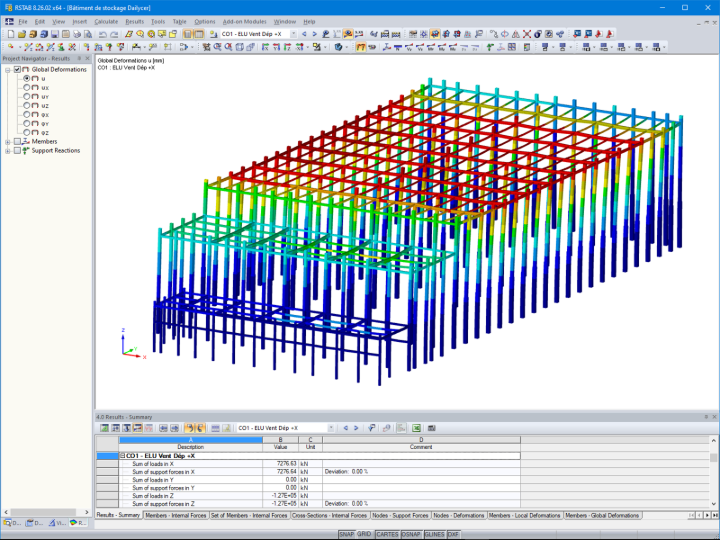Select the Sum of loads in X row
The image size is (720, 540).
click(320, 464)
